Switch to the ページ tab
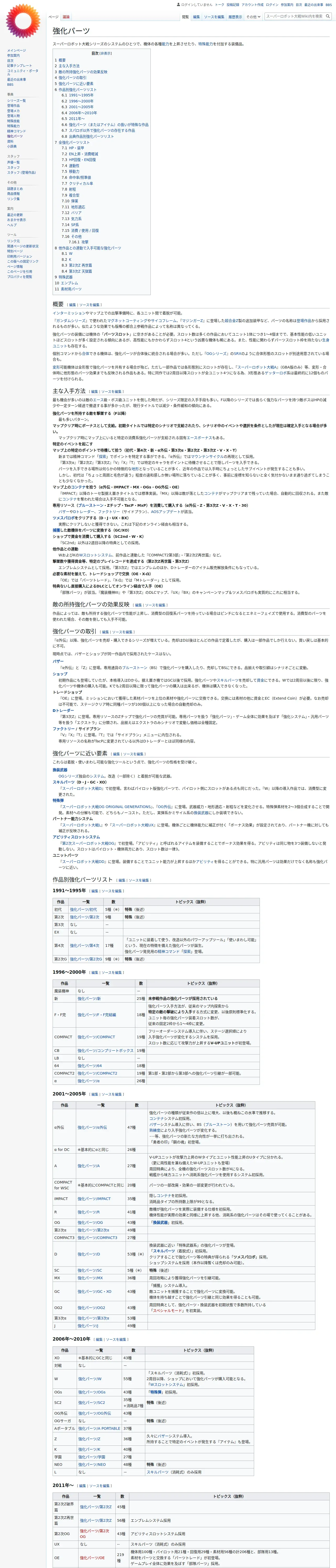Image resolution: width=336 pixels, height=1568 pixels. (x=54, y=17)
